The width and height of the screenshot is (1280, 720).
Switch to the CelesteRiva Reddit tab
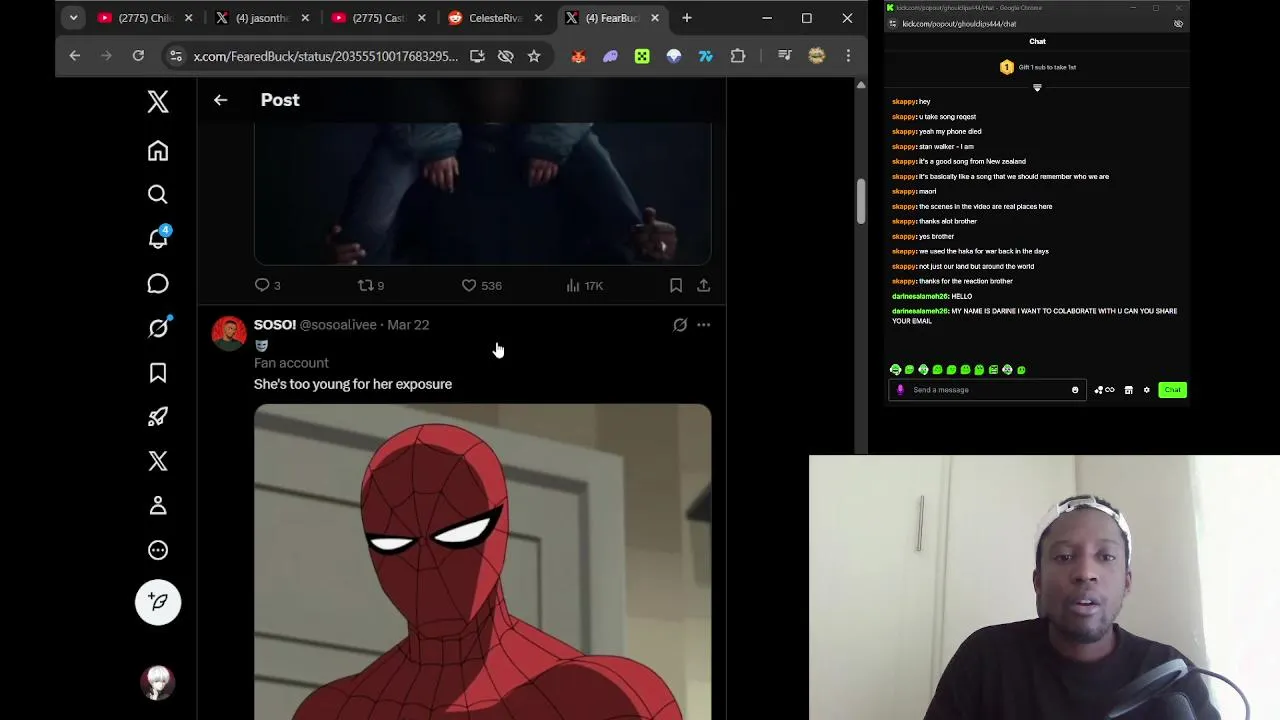pyautogui.click(x=496, y=18)
